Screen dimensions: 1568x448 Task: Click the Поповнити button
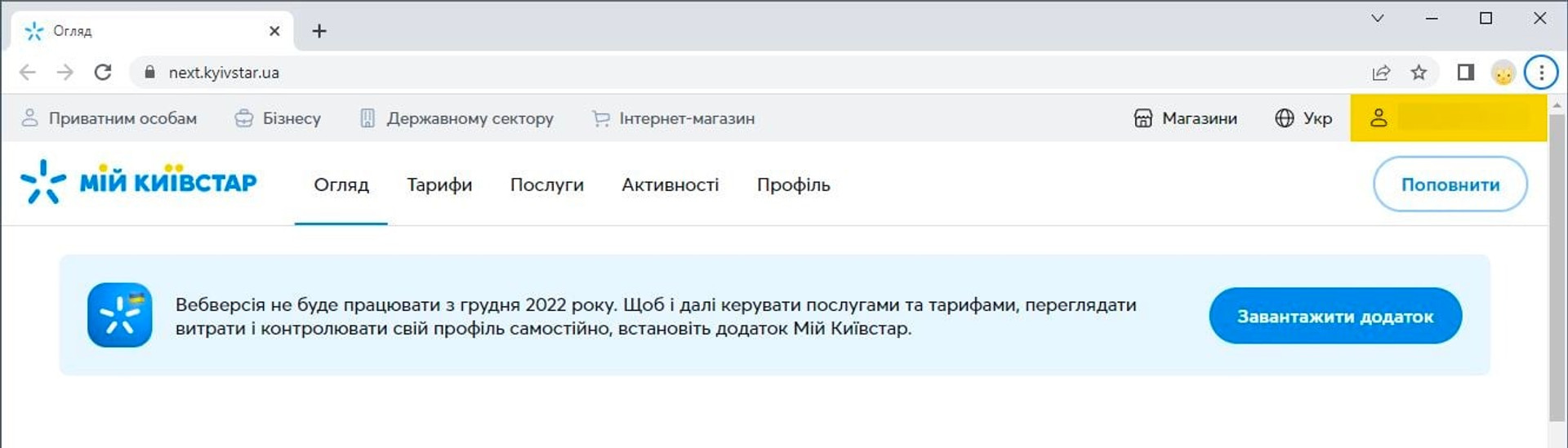[x=1450, y=184]
